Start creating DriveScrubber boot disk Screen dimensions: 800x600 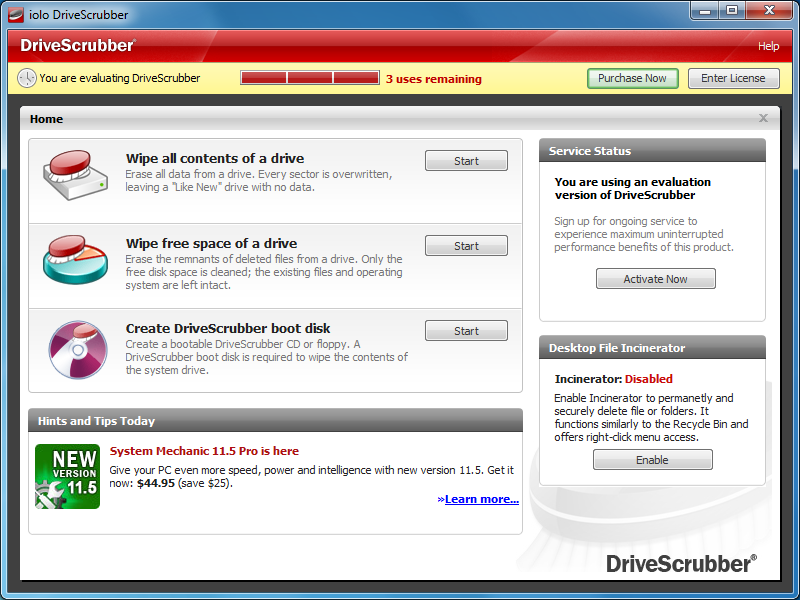click(x=466, y=331)
